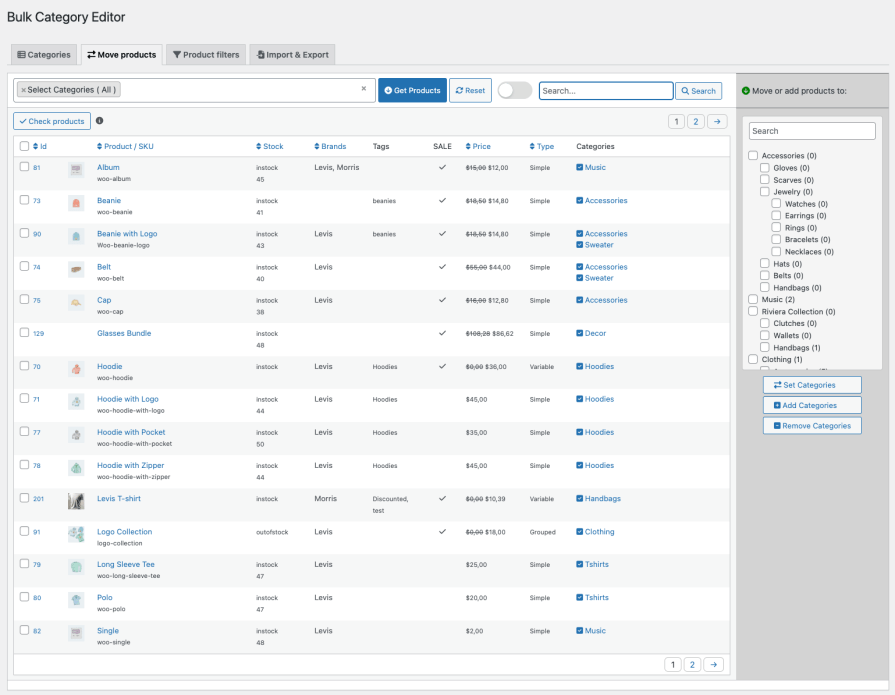Click the sort arrows on the Price column
The height and width of the screenshot is (695, 895).
click(x=469, y=146)
